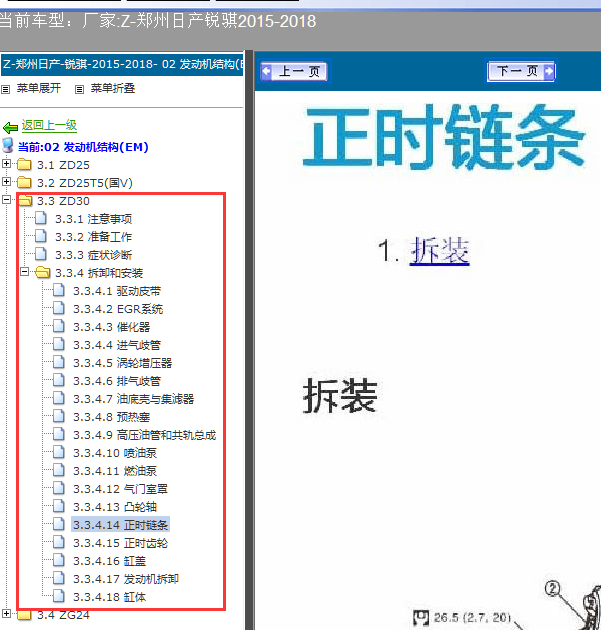Image resolution: width=601 pixels, height=630 pixels.
Task: Expand all menus with 菜单展开
Action: pos(39,88)
